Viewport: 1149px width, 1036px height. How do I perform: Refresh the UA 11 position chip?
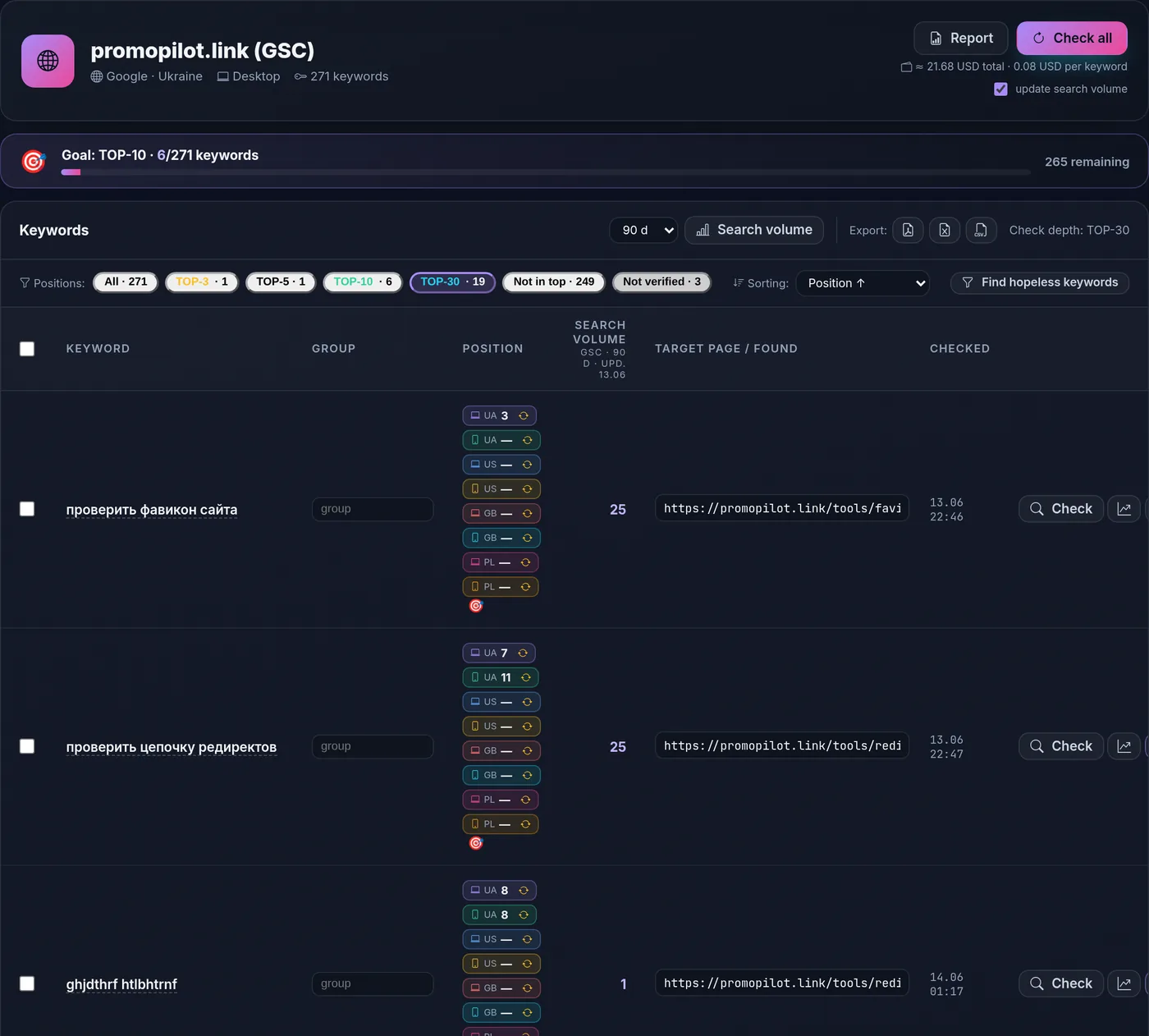point(526,677)
